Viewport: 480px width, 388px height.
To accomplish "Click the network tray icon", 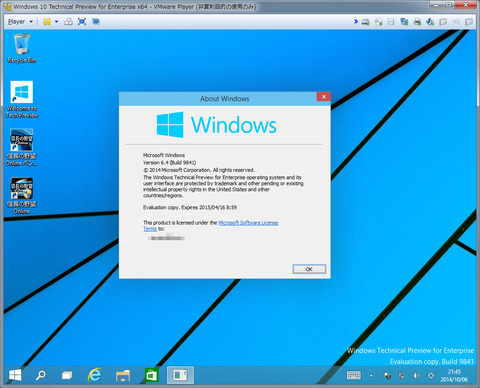I will click(402, 376).
